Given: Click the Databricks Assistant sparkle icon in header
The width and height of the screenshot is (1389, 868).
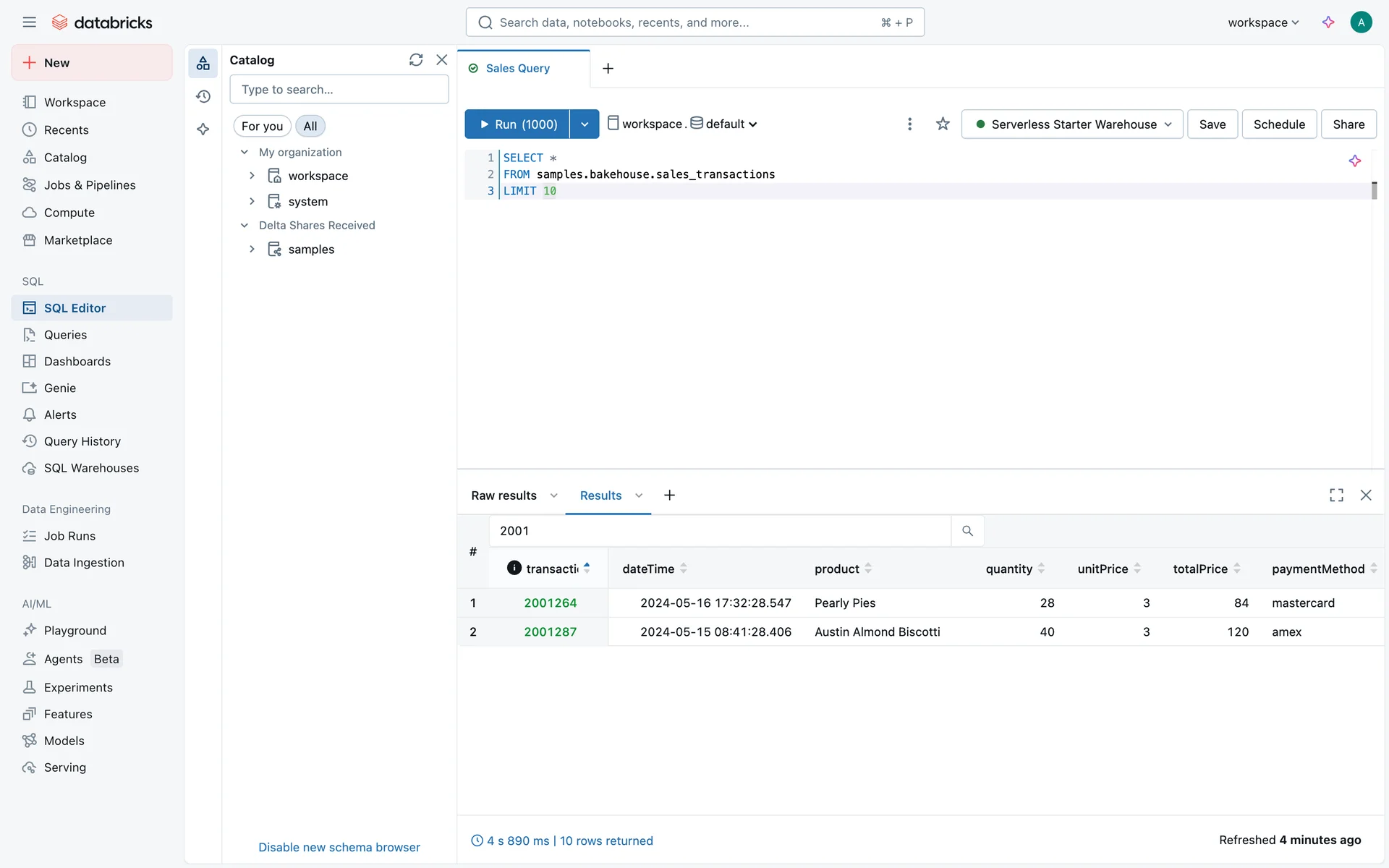Looking at the screenshot, I should click(x=1328, y=22).
